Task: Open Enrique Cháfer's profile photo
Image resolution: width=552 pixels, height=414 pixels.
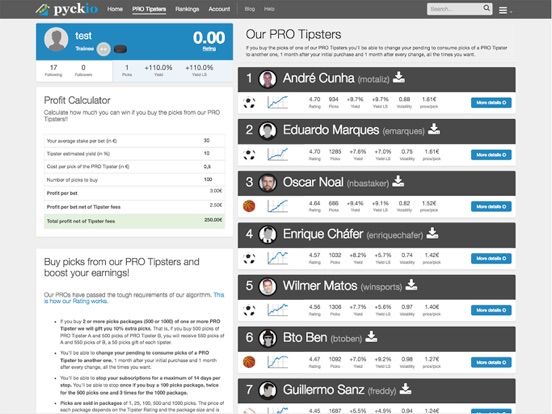Action: tap(268, 235)
